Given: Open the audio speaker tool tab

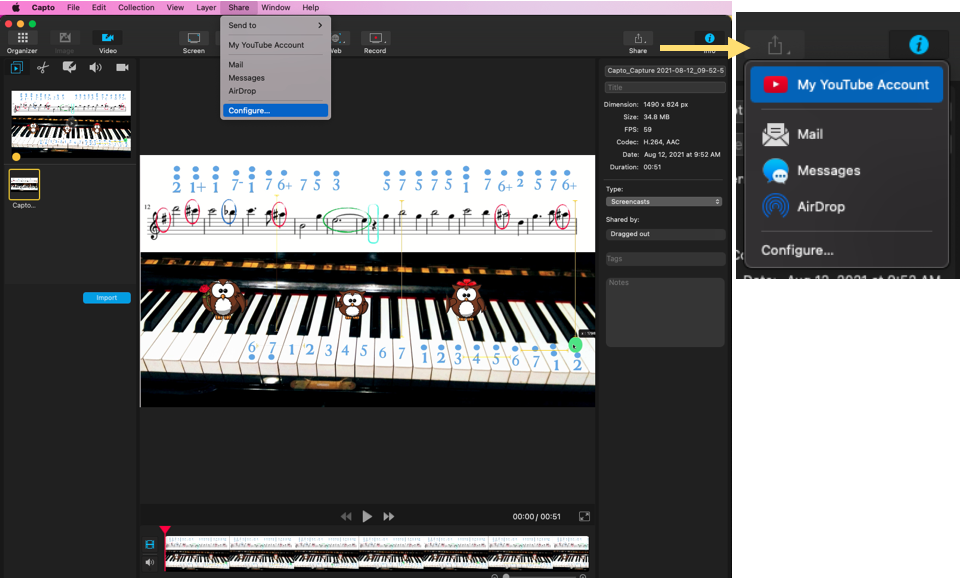Looking at the screenshot, I should click(95, 68).
